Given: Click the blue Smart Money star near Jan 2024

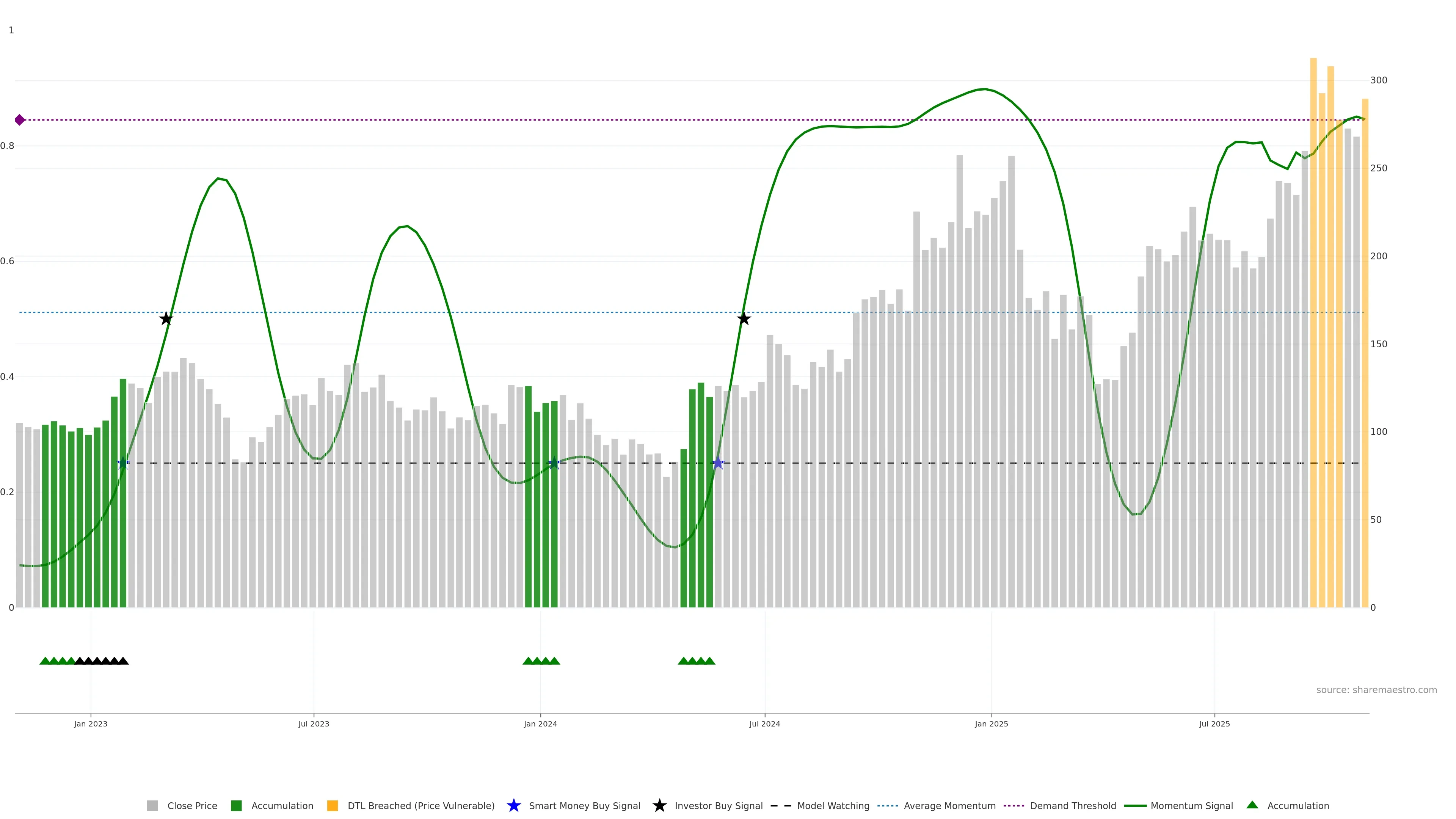Looking at the screenshot, I should [554, 463].
